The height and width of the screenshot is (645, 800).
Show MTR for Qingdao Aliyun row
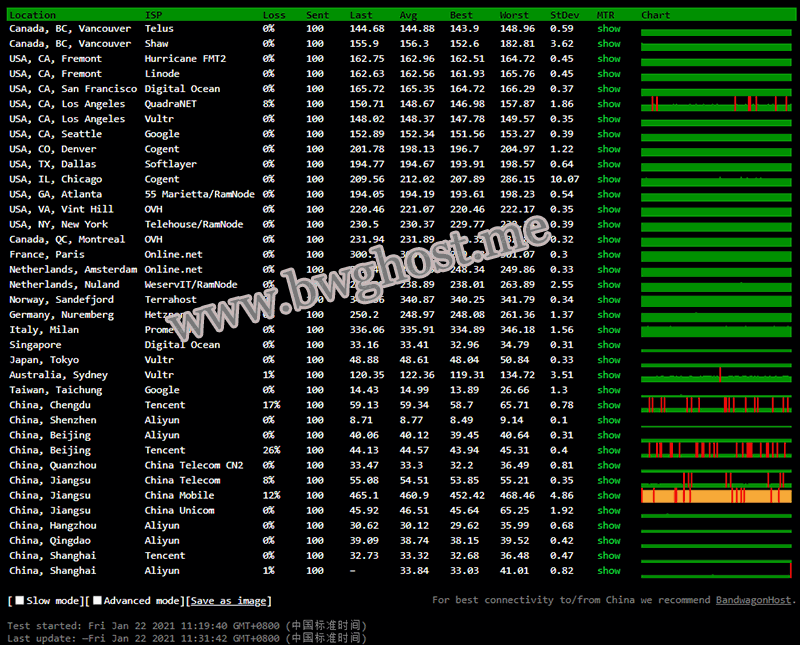[609, 541]
